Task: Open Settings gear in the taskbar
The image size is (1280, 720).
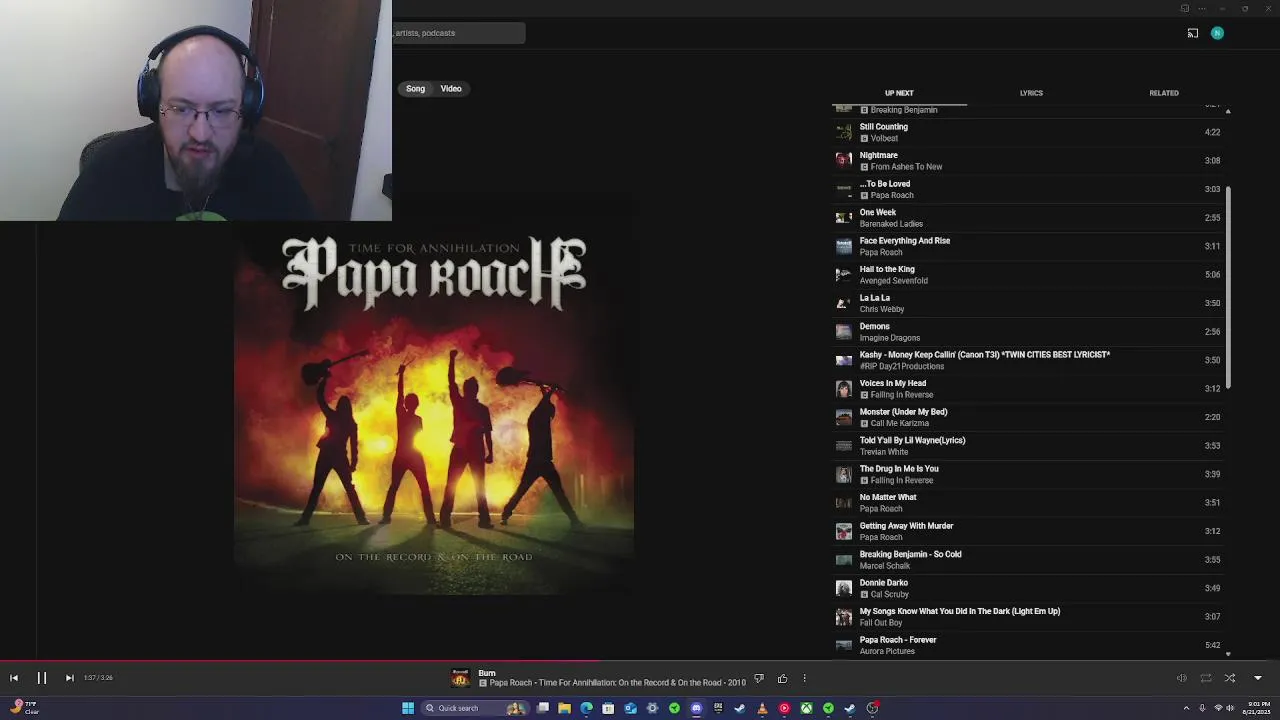Action: 652,708
